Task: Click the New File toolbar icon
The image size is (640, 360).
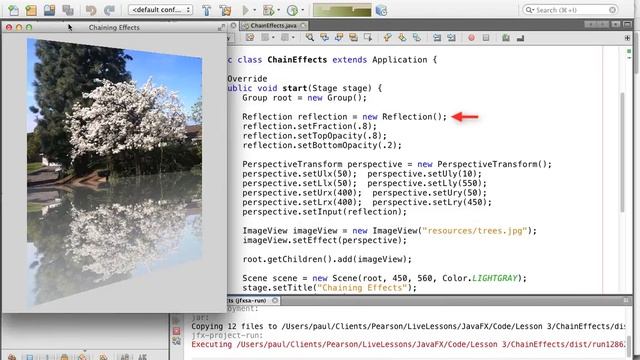Action: [x=13, y=10]
